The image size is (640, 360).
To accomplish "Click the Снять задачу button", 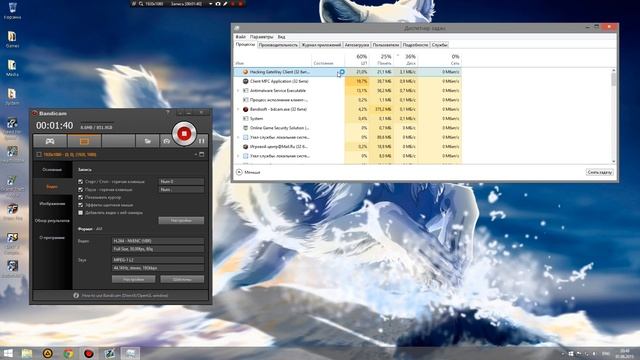I will (x=600, y=172).
